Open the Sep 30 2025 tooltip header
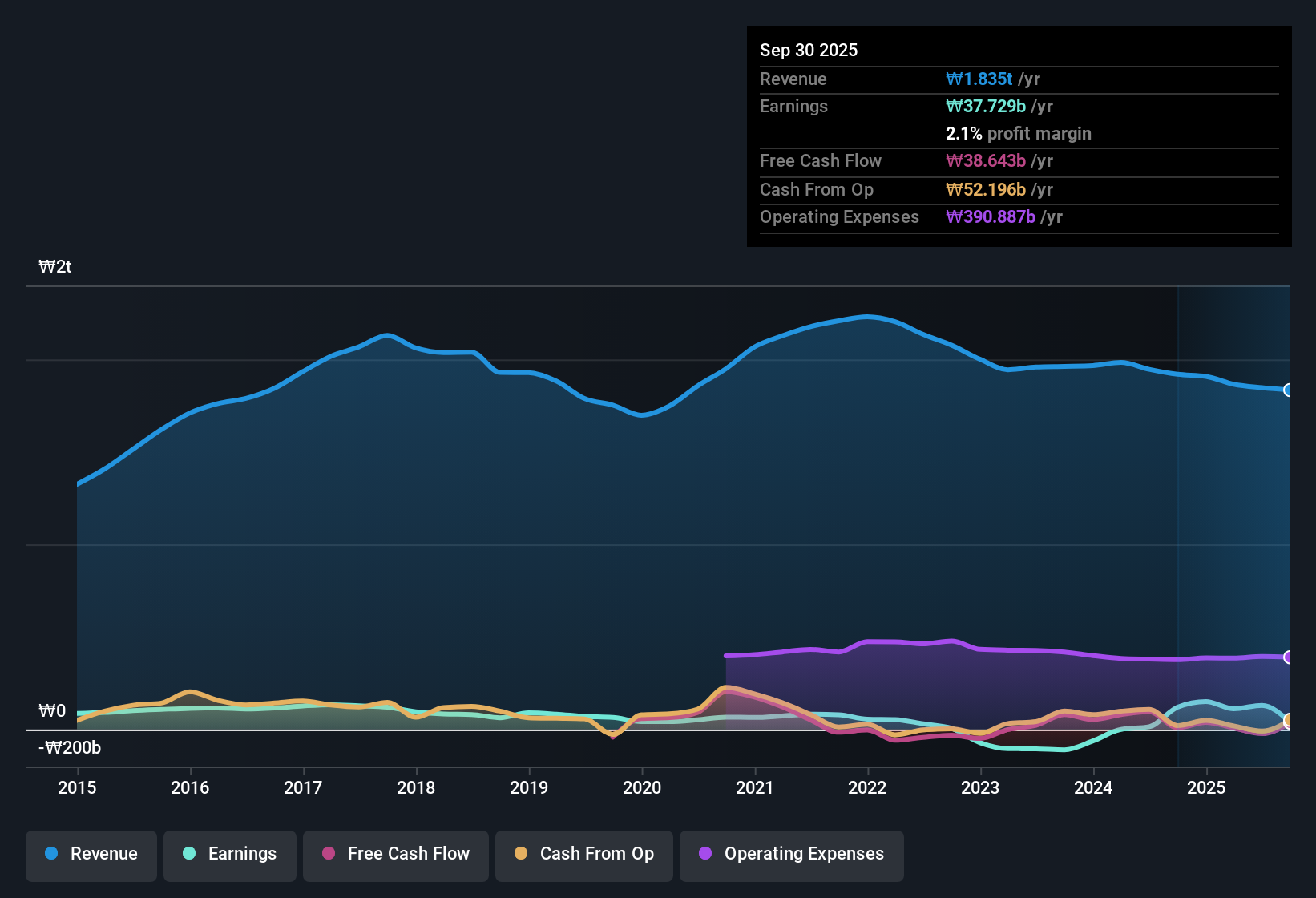The width and height of the screenshot is (1316, 898). [809, 50]
